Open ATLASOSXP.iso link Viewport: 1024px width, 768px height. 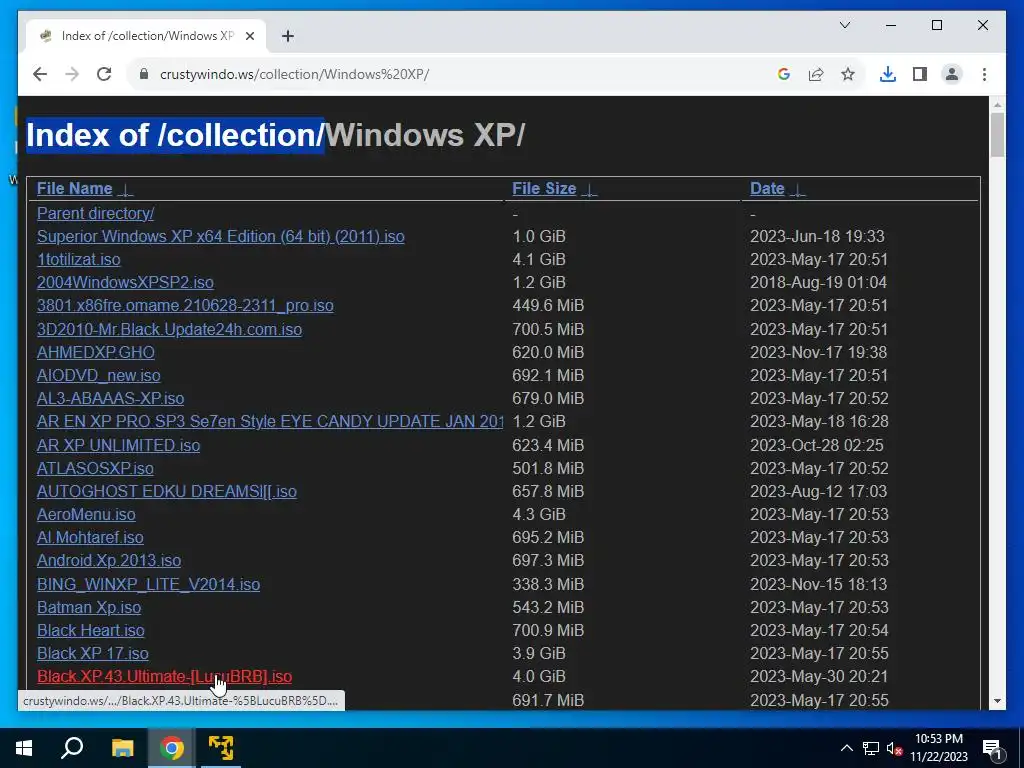(x=95, y=469)
